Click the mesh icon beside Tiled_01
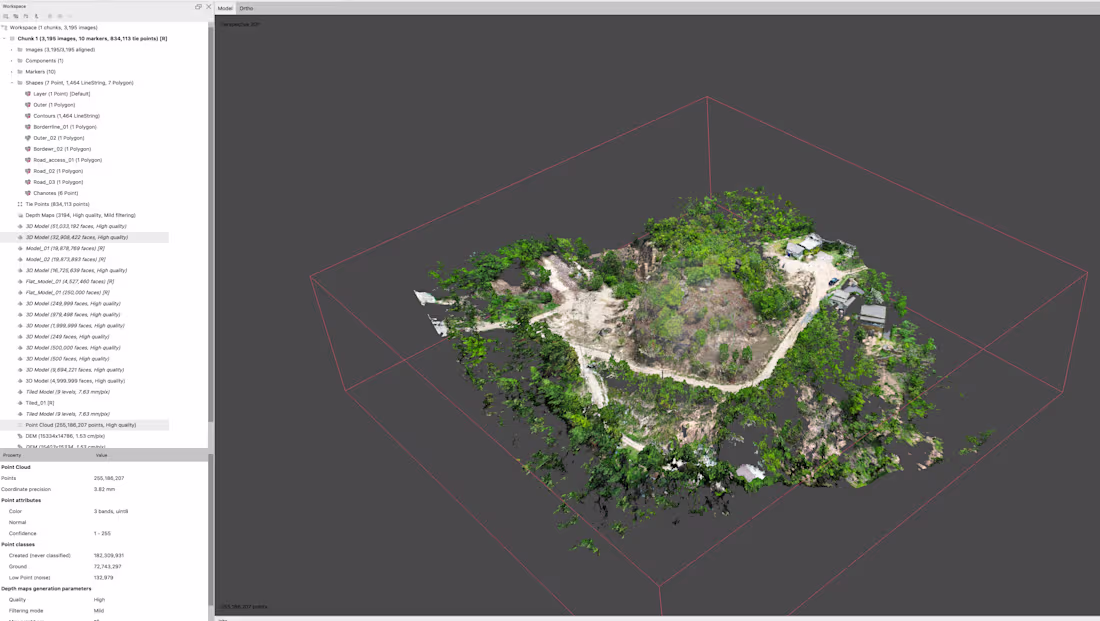This screenshot has height=621, width=1100. tap(20, 403)
